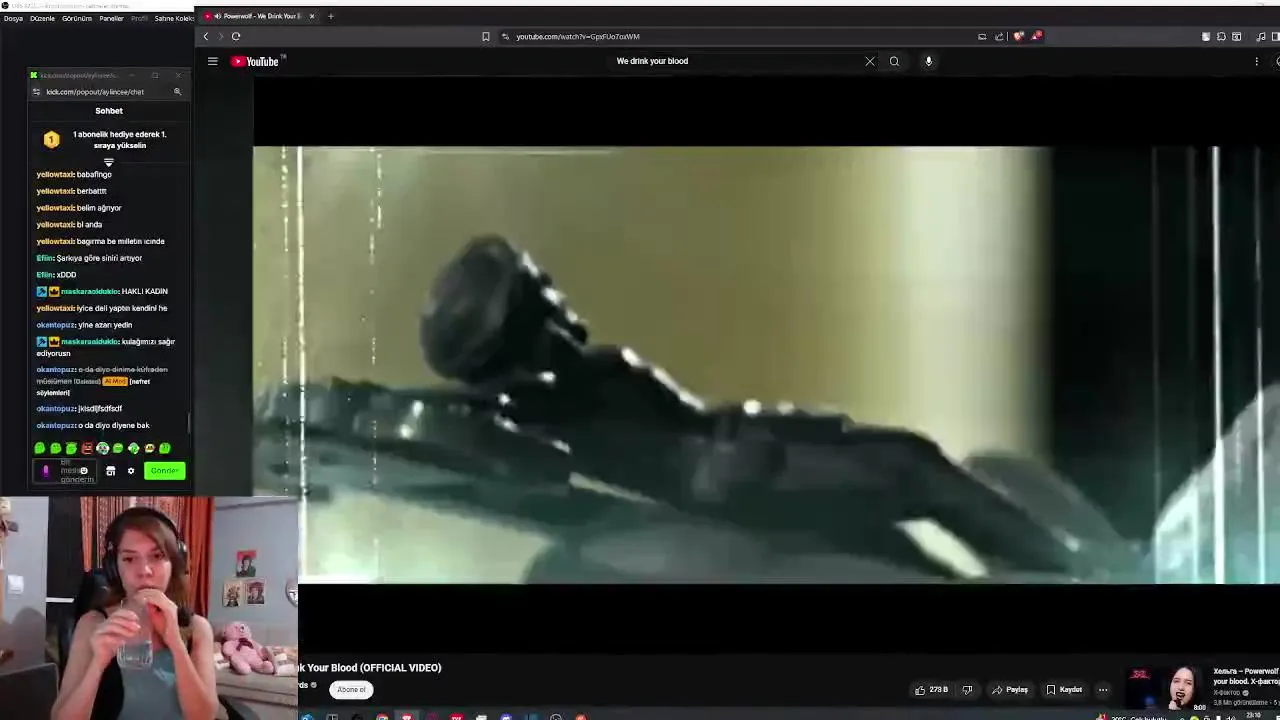Open more video actions ellipsis
The image size is (1280, 720).
coord(1103,690)
